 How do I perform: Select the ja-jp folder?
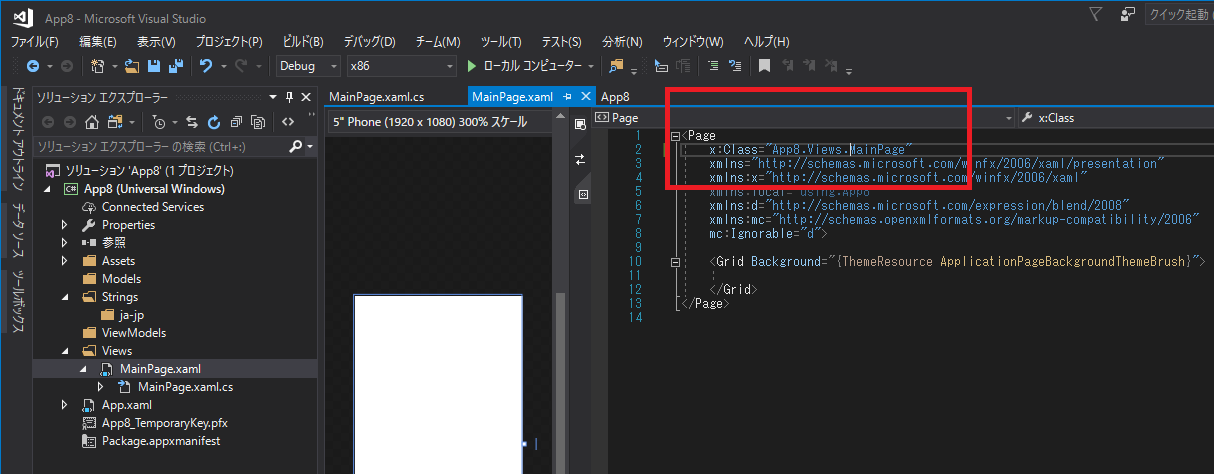131,315
